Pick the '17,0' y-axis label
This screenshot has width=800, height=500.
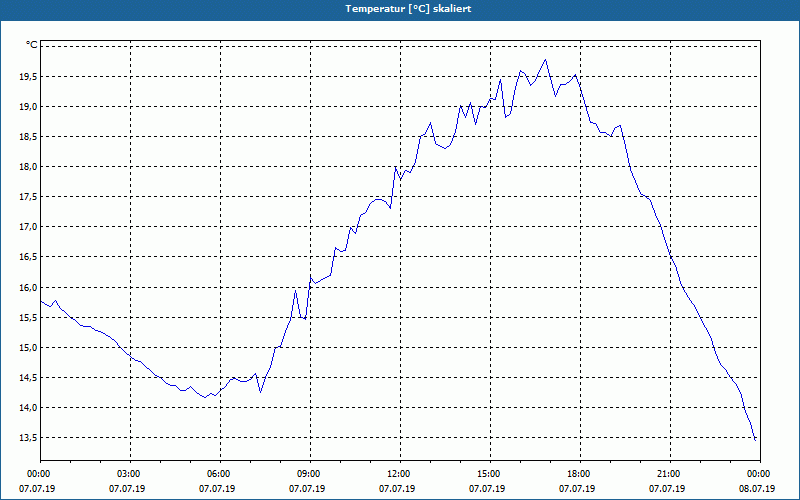(x=28, y=227)
